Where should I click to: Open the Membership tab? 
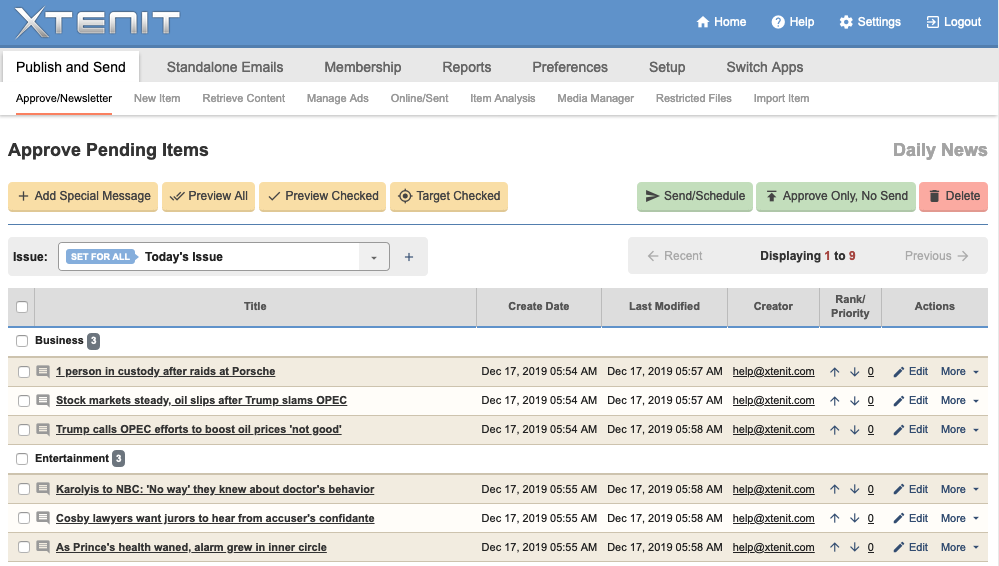pos(363,67)
